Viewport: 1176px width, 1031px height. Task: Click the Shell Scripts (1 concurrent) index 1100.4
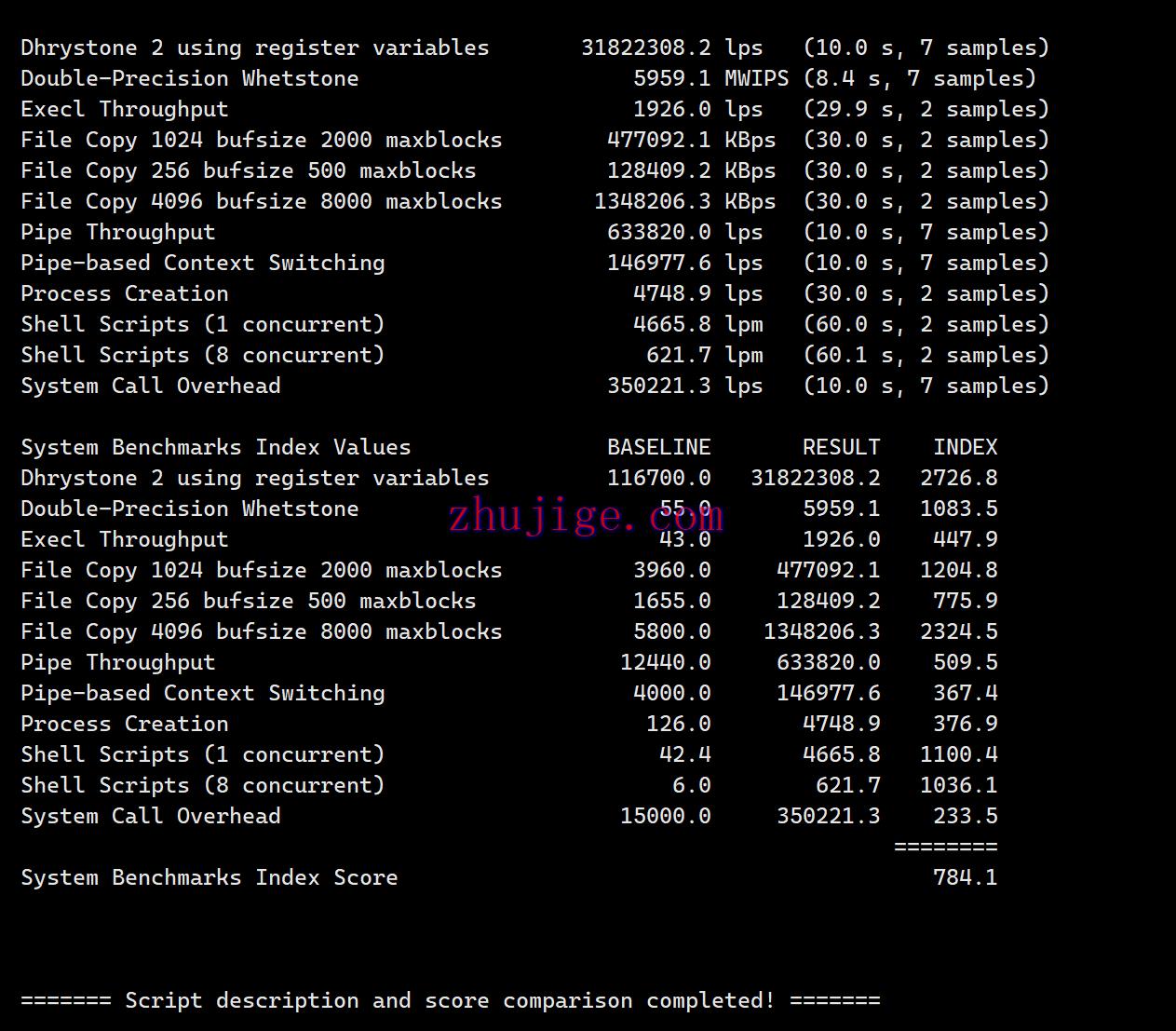click(958, 754)
